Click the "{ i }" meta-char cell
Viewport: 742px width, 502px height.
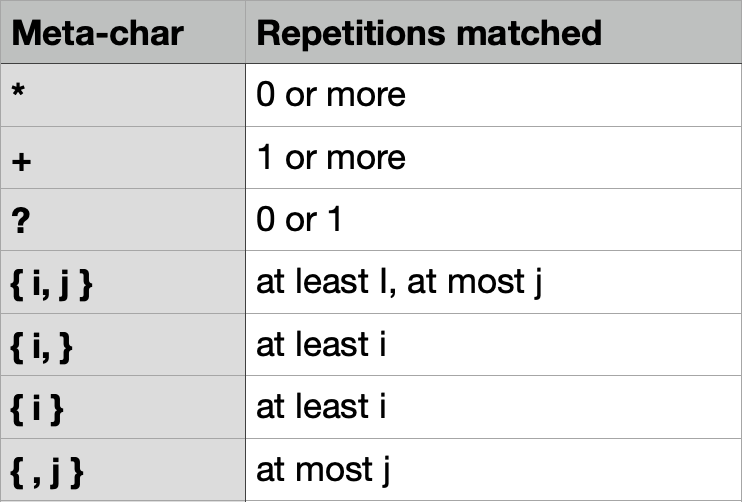coord(38,408)
